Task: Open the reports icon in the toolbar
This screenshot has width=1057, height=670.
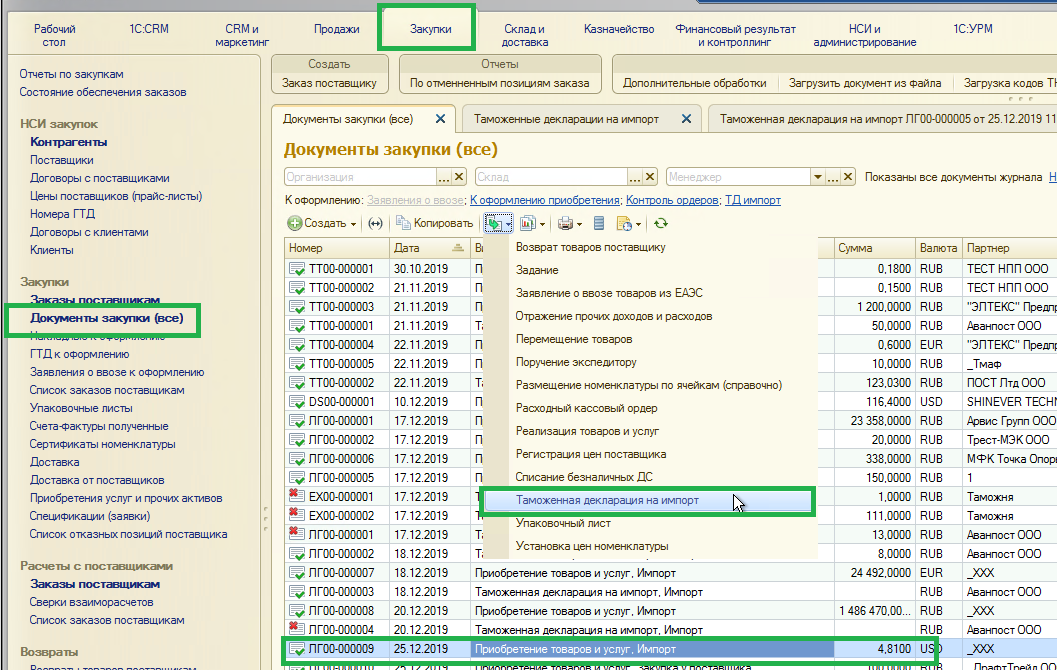Action: click(x=527, y=223)
